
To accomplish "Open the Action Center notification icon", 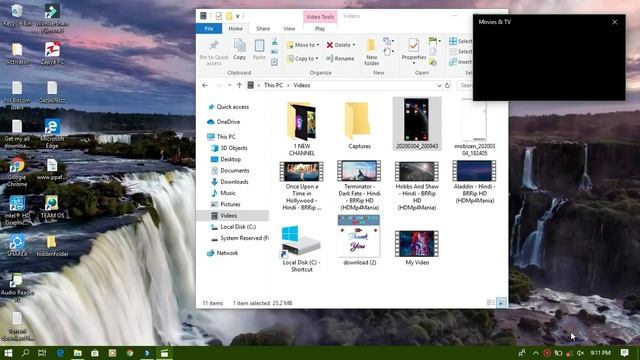I will [x=624, y=353].
